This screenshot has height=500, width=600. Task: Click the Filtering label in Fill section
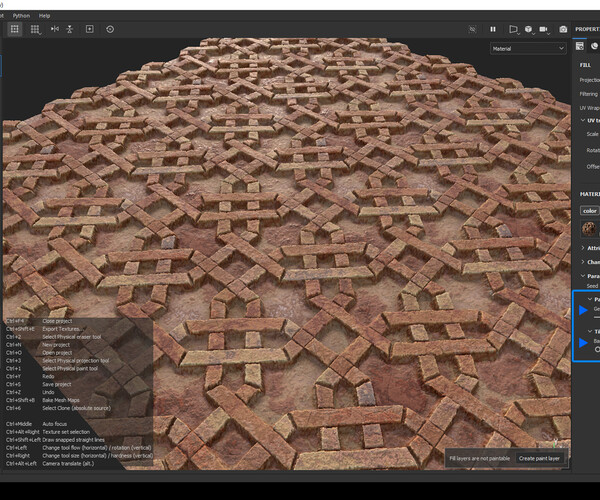click(x=588, y=94)
